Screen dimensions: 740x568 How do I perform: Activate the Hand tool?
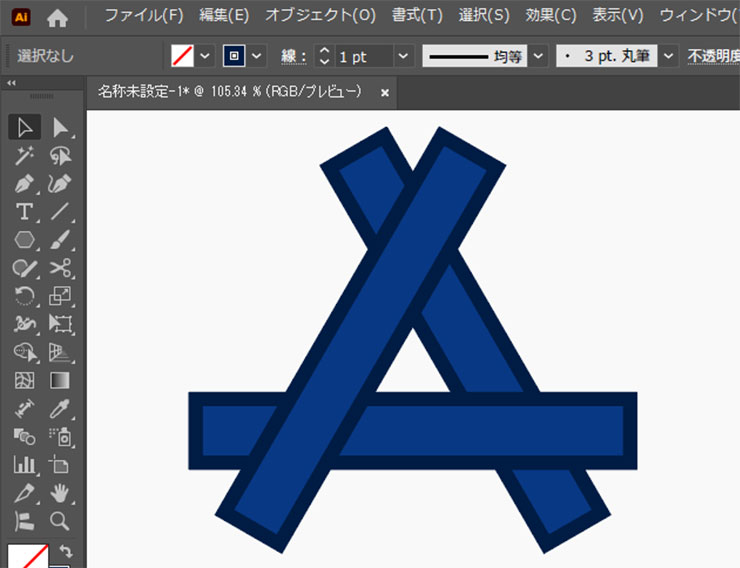click(x=61, y=492)
